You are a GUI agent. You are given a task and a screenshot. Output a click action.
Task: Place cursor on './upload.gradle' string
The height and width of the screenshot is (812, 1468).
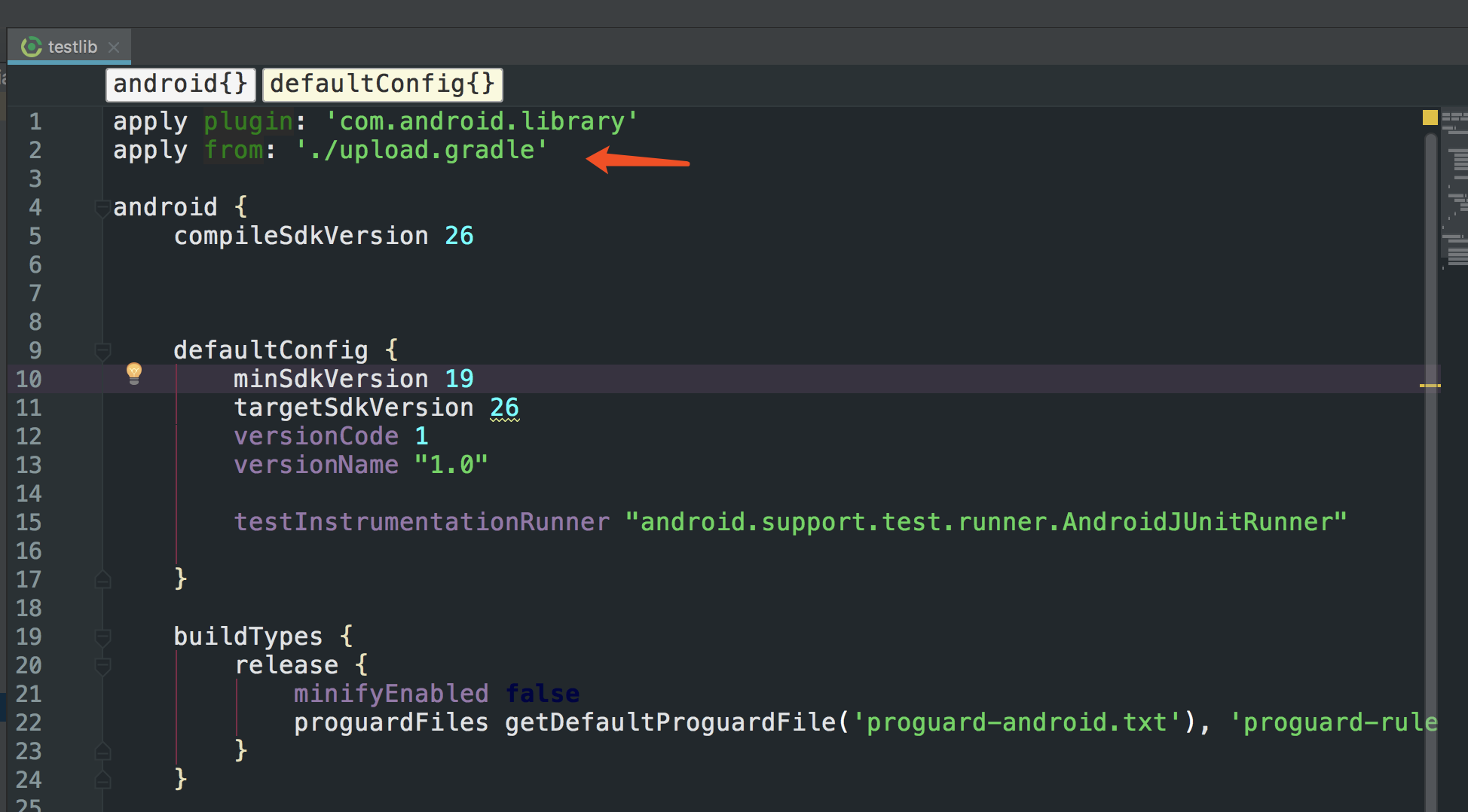[421, 150]
